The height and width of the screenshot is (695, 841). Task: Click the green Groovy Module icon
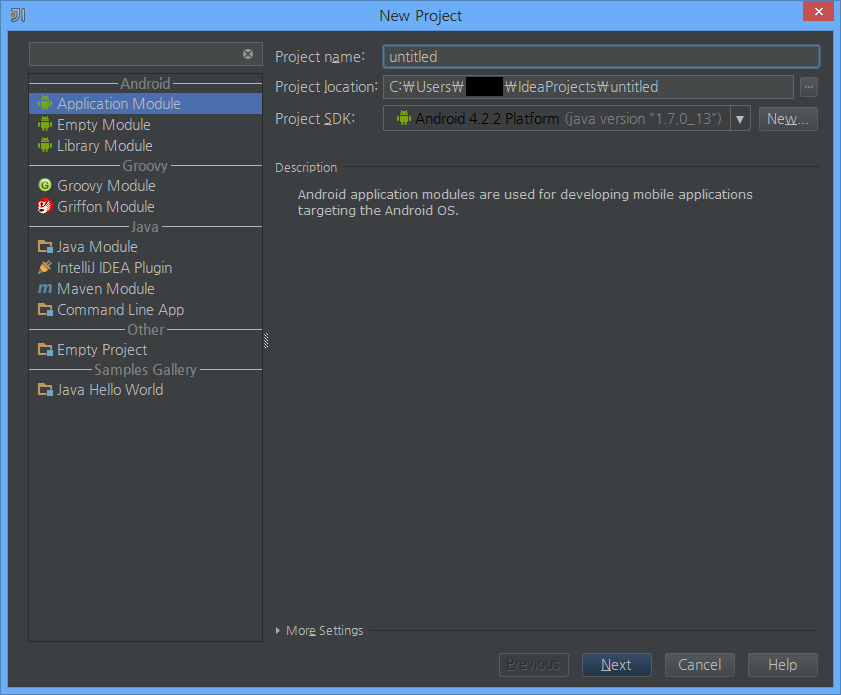point(44,186)
